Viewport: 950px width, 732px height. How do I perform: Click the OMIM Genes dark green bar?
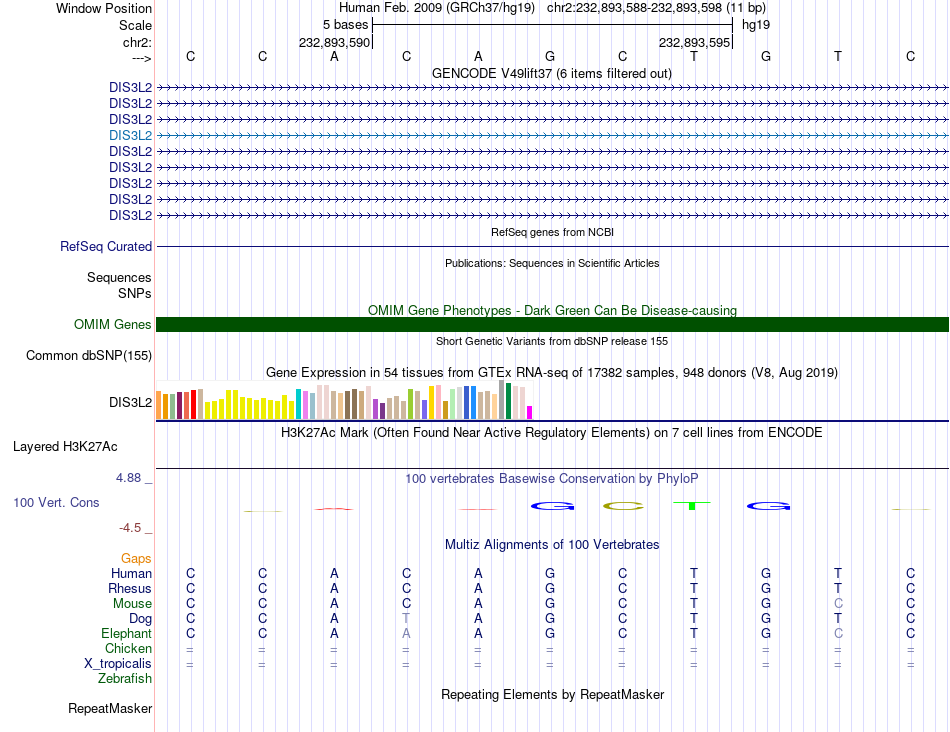click(x=552, y=324)
